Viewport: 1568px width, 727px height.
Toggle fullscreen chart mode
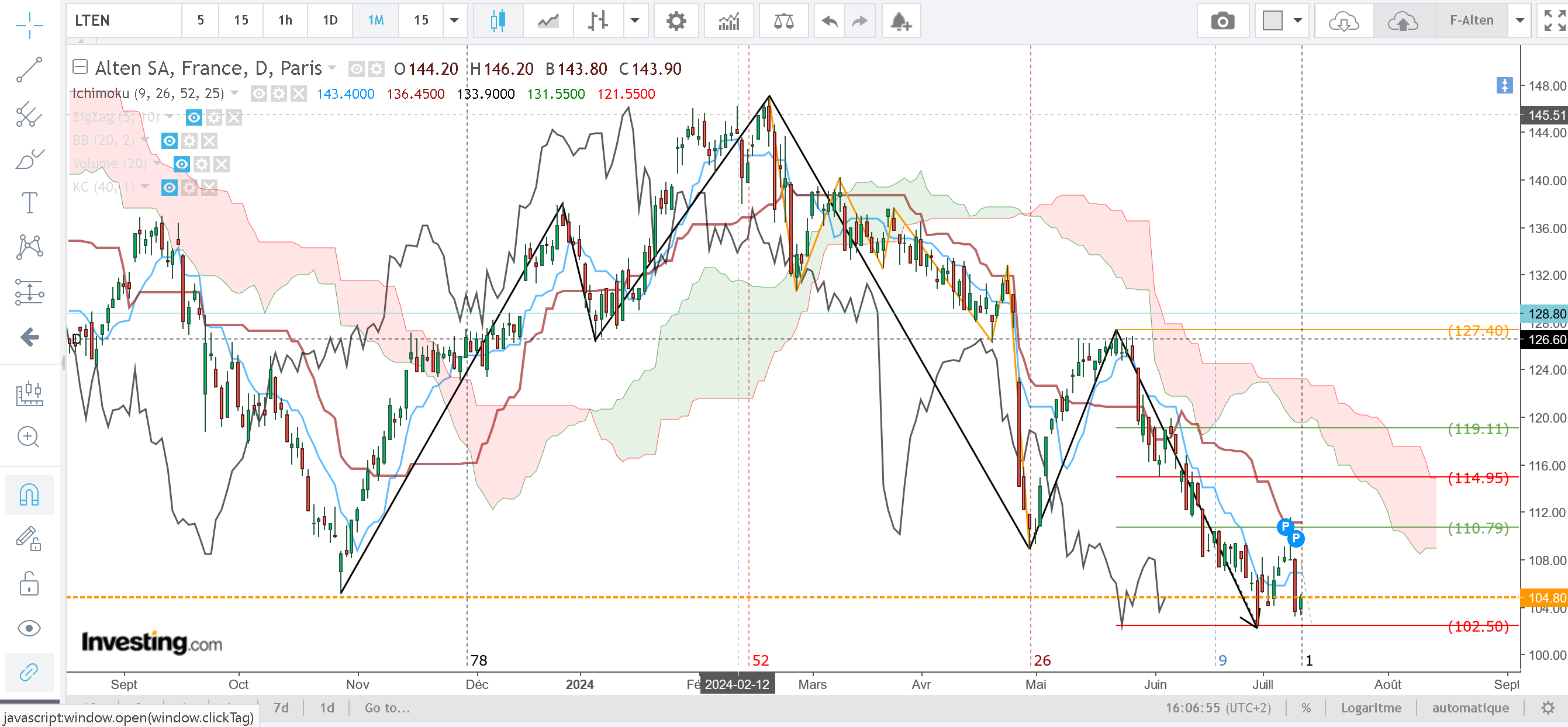click(1553, 20)
